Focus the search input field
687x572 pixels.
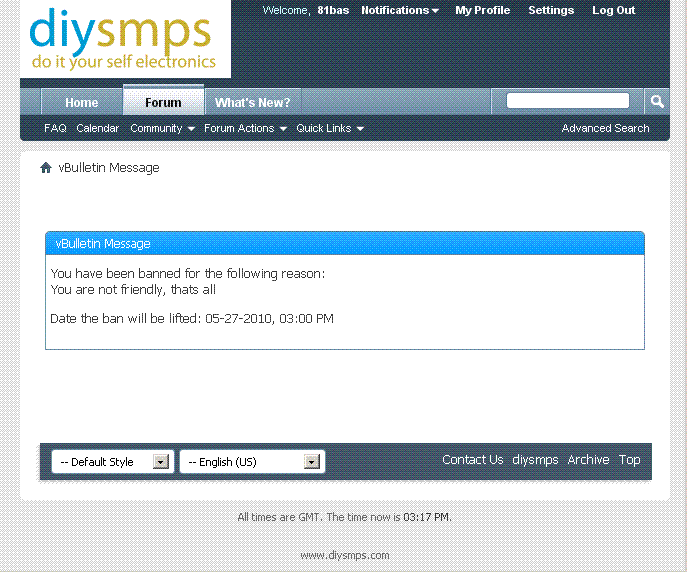[x=568, y=100]
